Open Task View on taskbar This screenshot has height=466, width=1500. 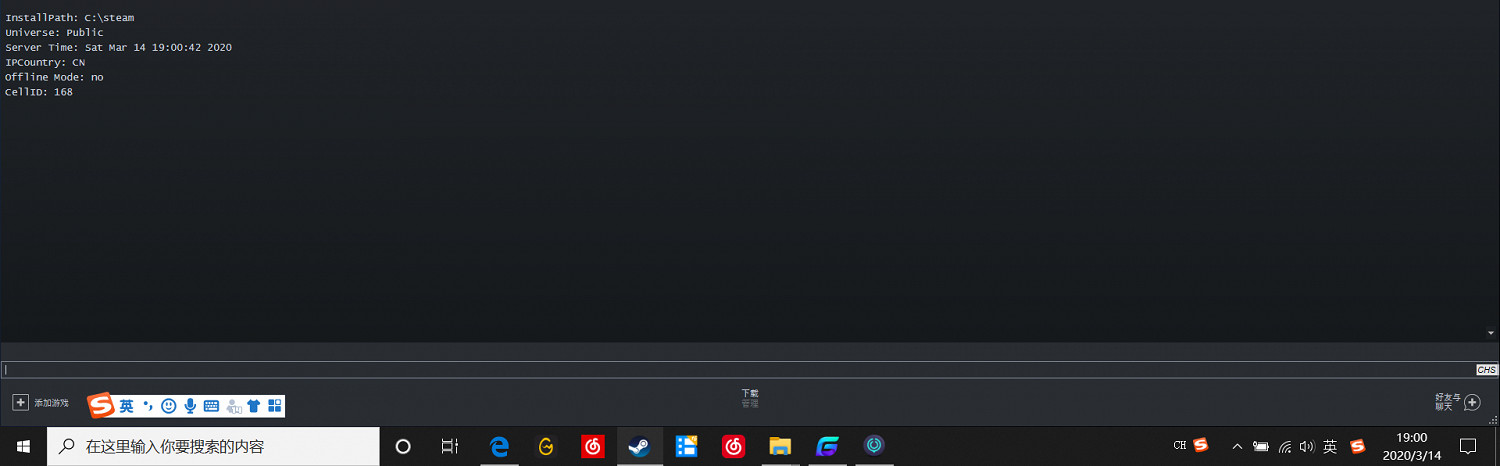pos(450,447)
